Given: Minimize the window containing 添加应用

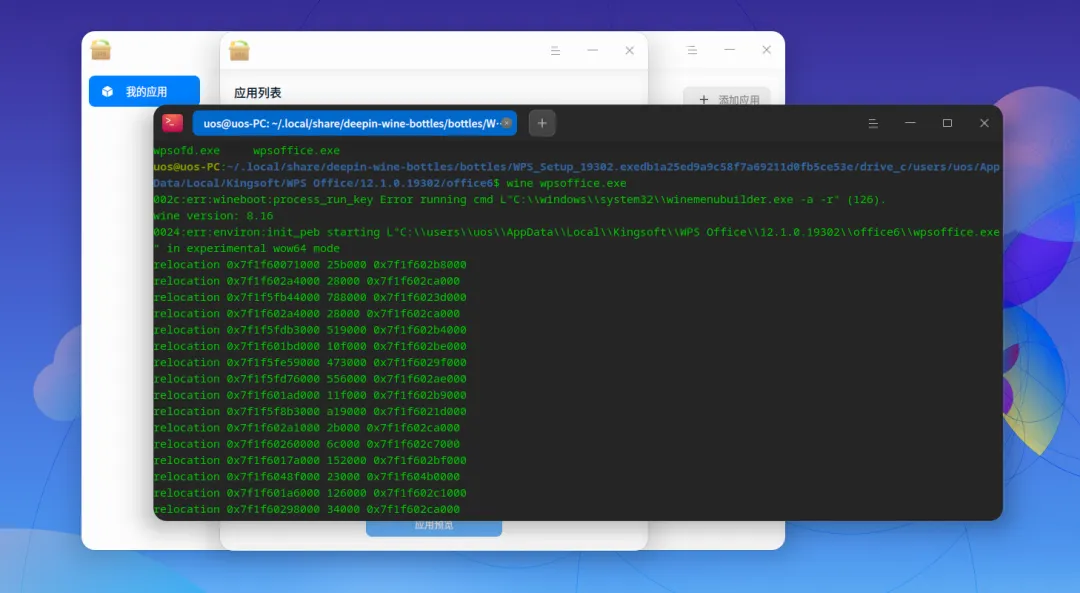Looking at the screenshot, I should [x=729, y=50].
